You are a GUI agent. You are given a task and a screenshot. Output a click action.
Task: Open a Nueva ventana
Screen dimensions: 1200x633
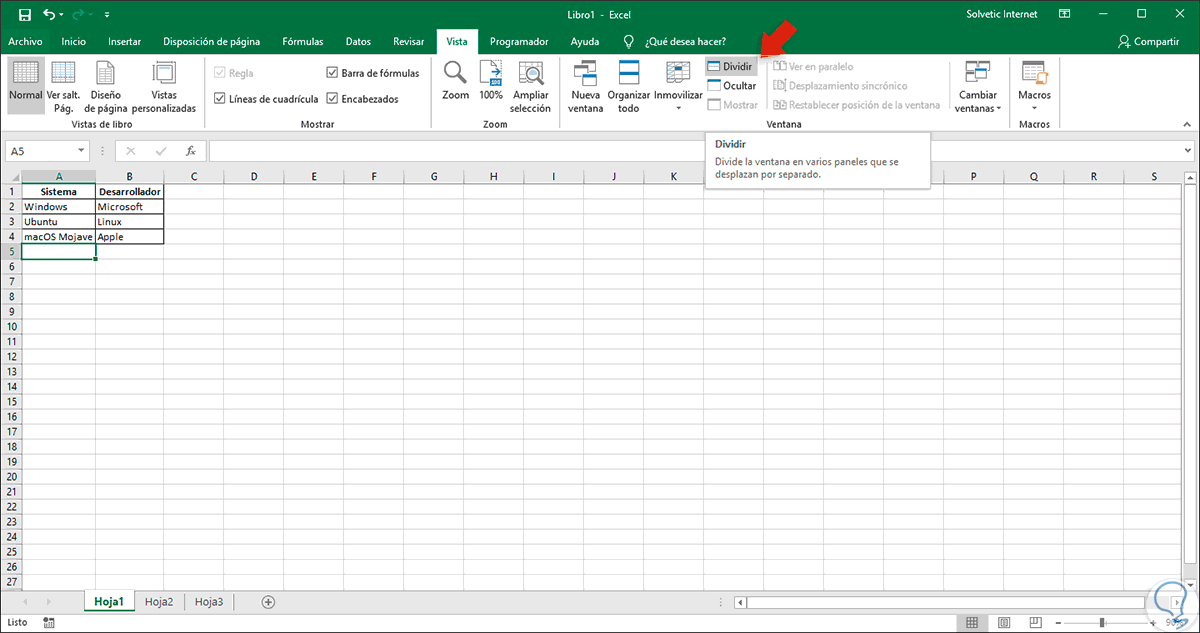(585, 87)
